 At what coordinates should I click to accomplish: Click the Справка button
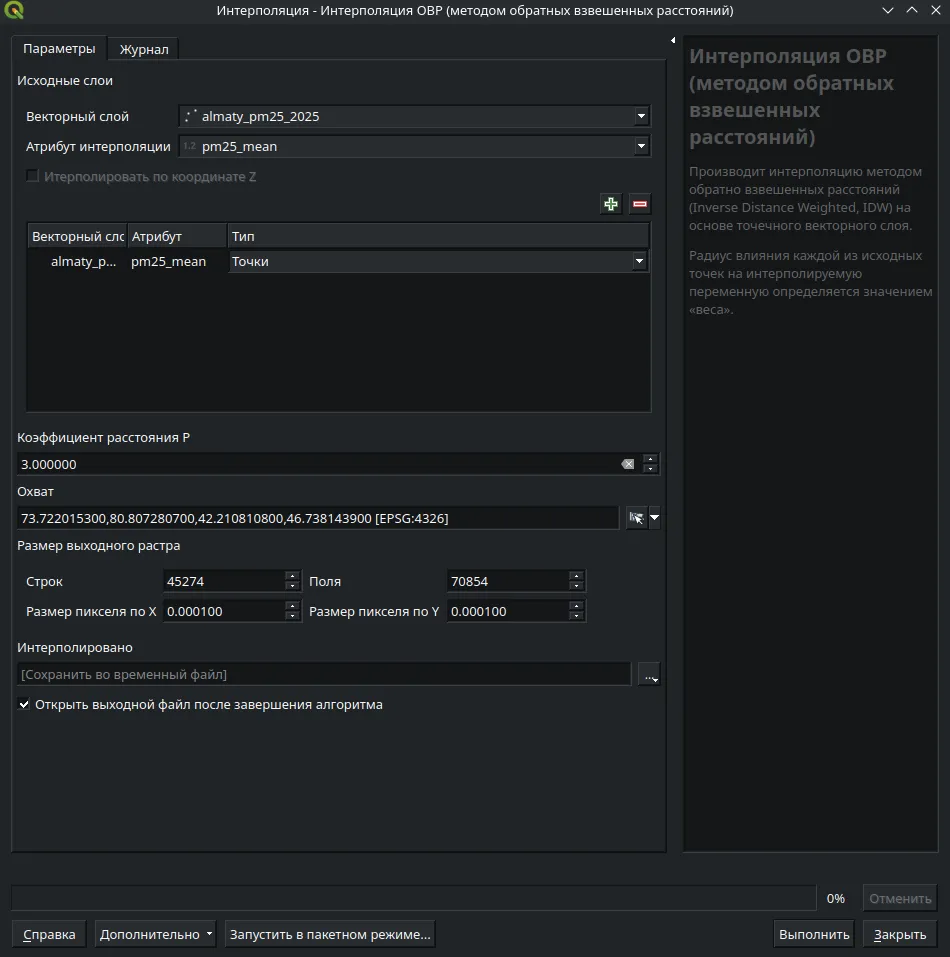pyautogui.click(x=49, y=934)
